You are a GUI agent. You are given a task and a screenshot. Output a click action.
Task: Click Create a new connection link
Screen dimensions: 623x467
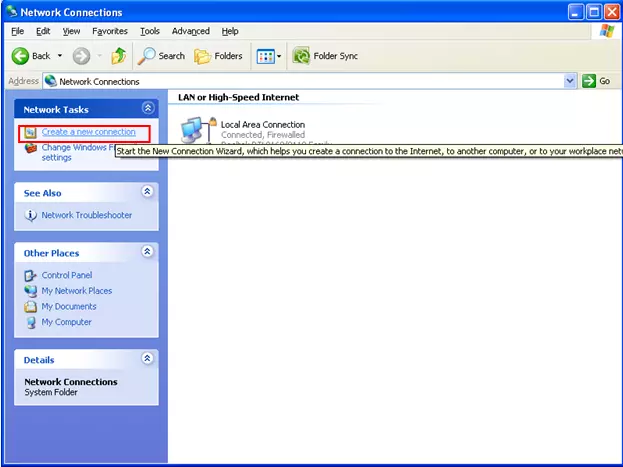89,132
